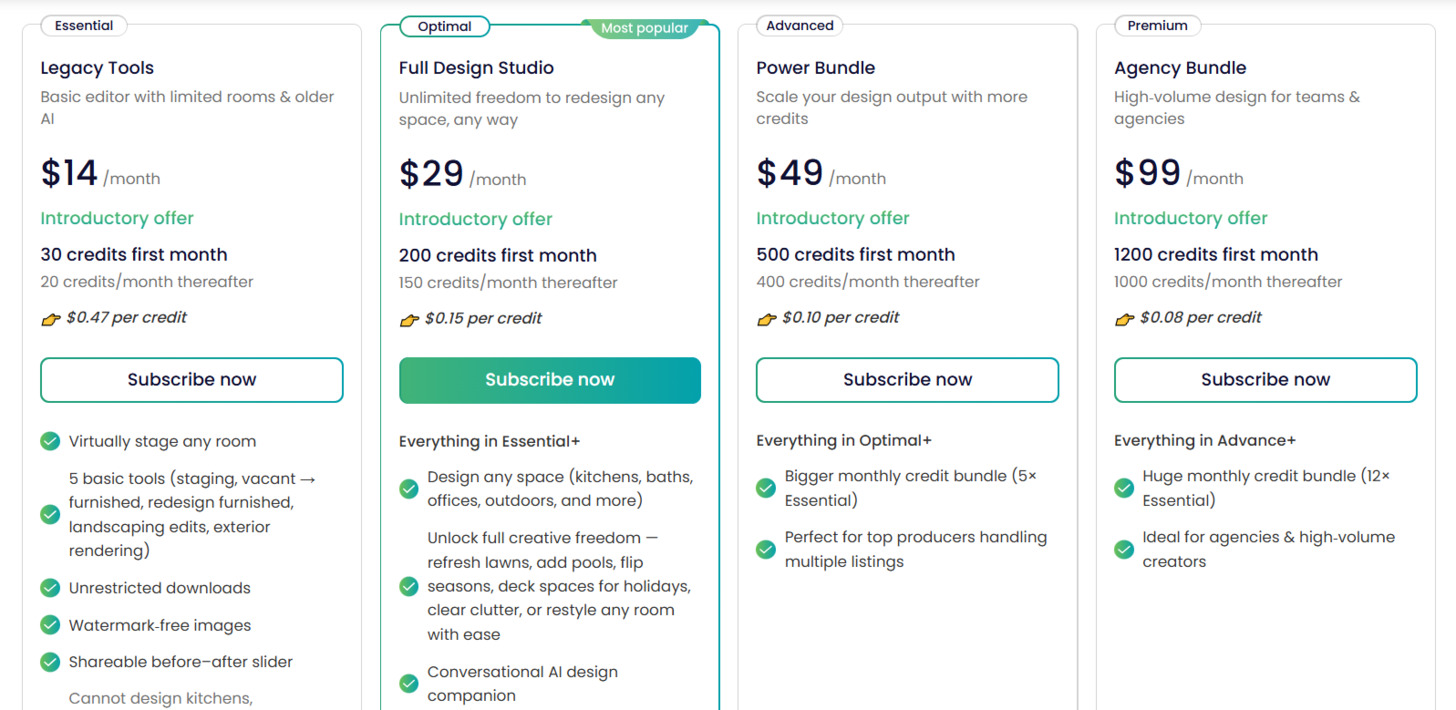Click the Most popular ribbon
The image size is (1456, 710).
tap(645, 28)
